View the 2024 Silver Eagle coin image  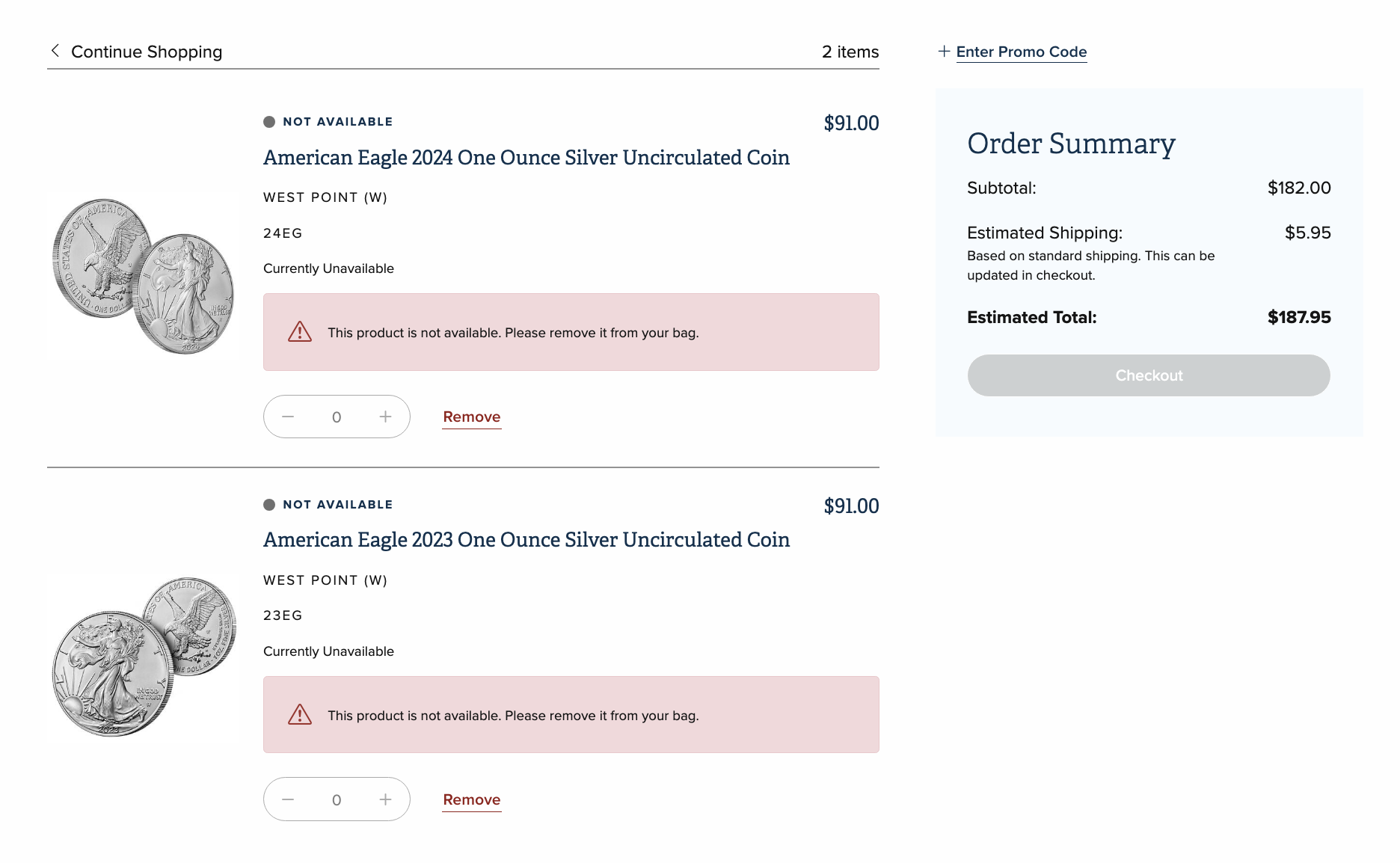[143, 275]
